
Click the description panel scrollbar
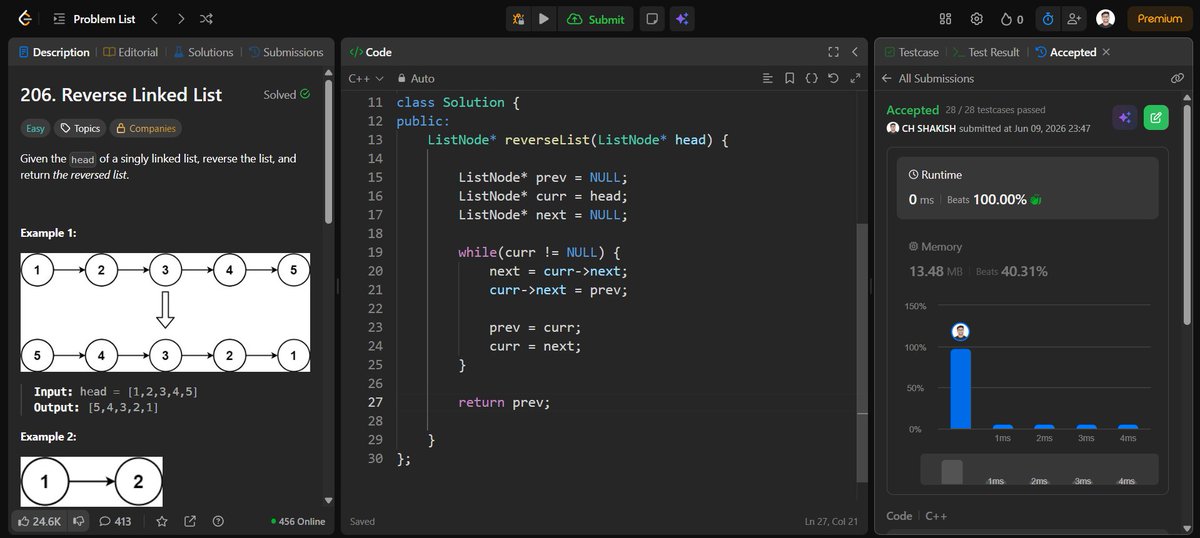[x=328, y=150]
